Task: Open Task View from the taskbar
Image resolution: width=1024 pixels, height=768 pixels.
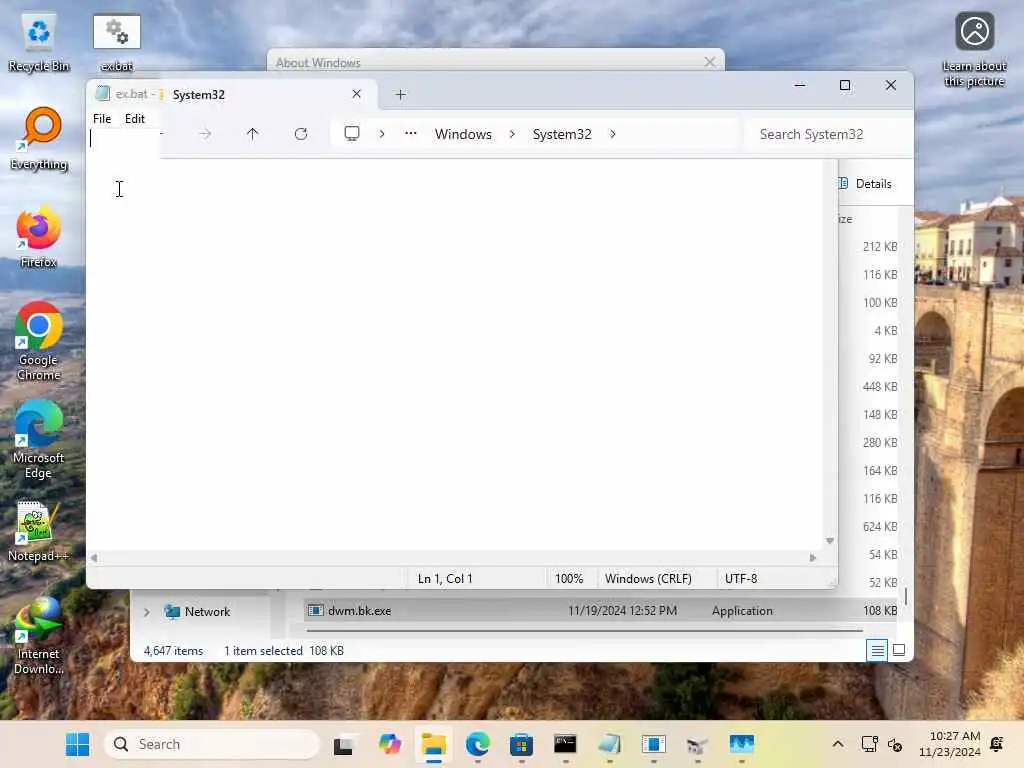Action: coord(344,744)
